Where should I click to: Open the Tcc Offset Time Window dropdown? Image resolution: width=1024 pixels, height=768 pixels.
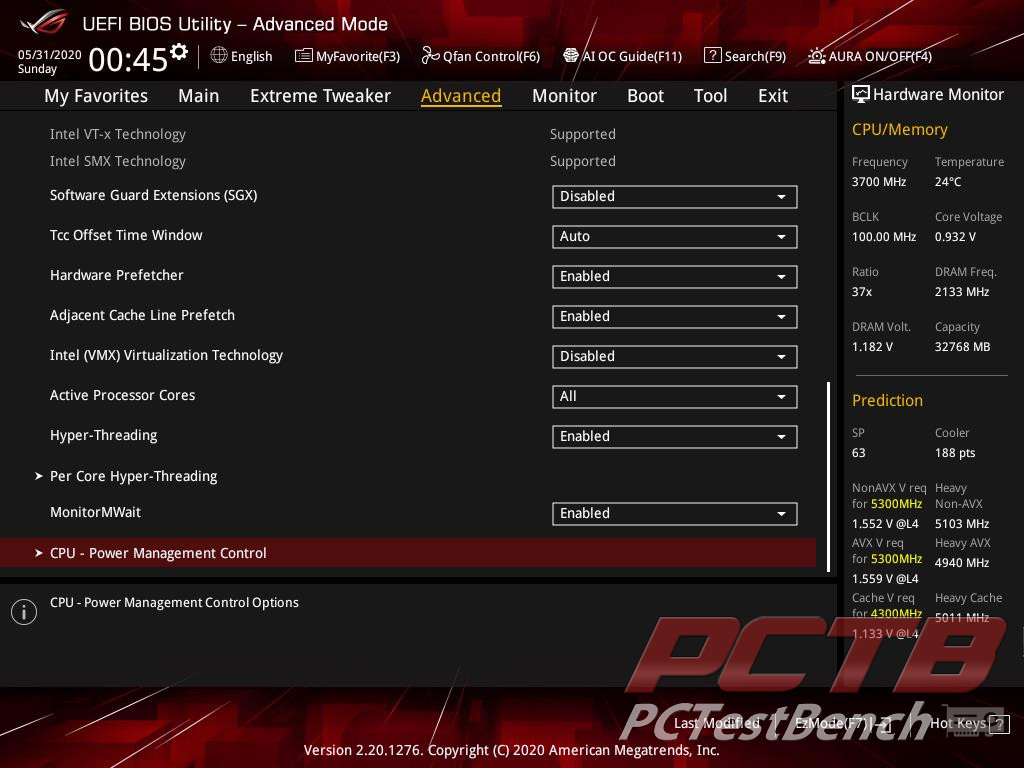point(675,236)
